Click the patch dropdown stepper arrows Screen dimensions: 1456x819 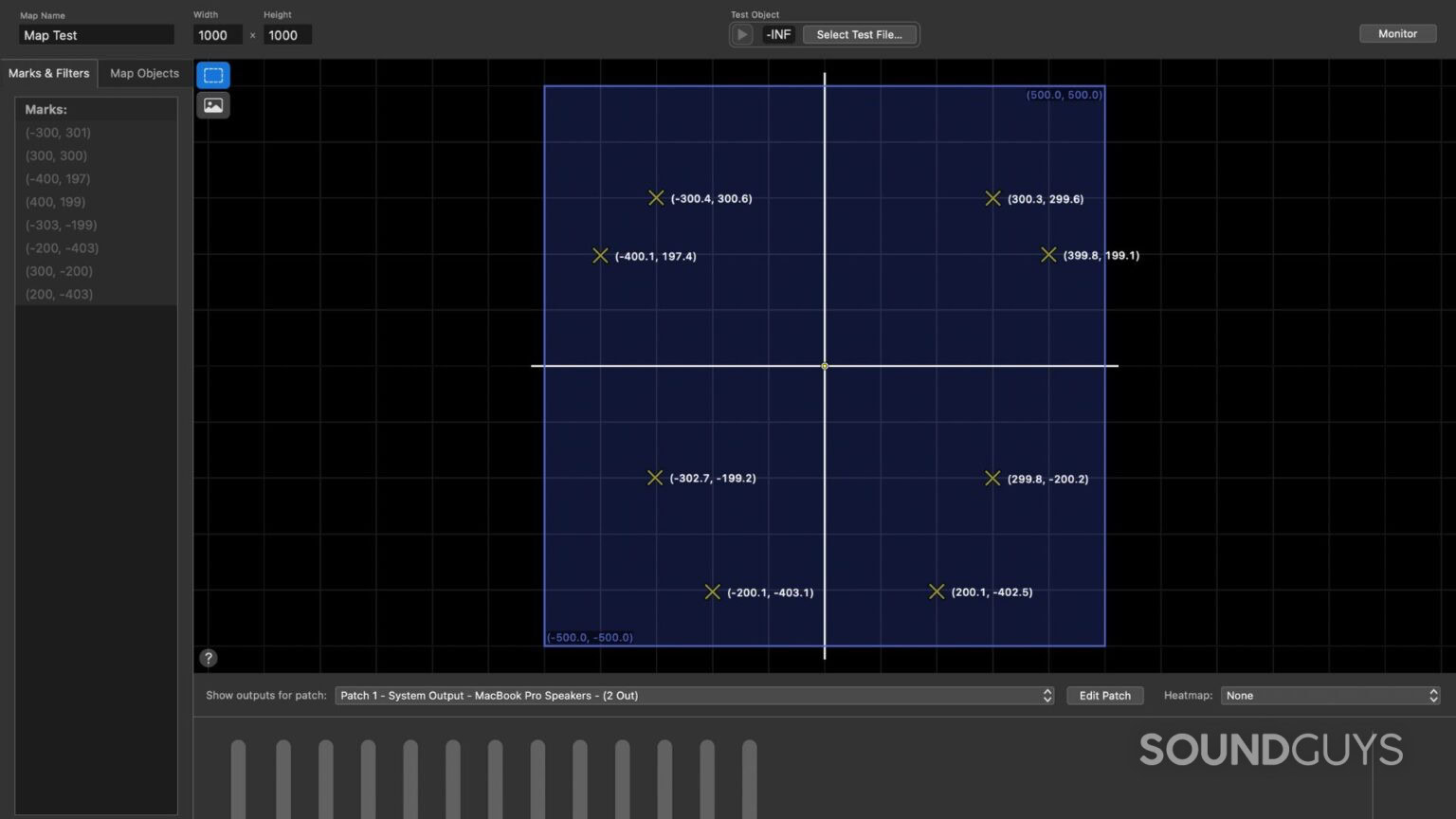(x=1046, y=695)
